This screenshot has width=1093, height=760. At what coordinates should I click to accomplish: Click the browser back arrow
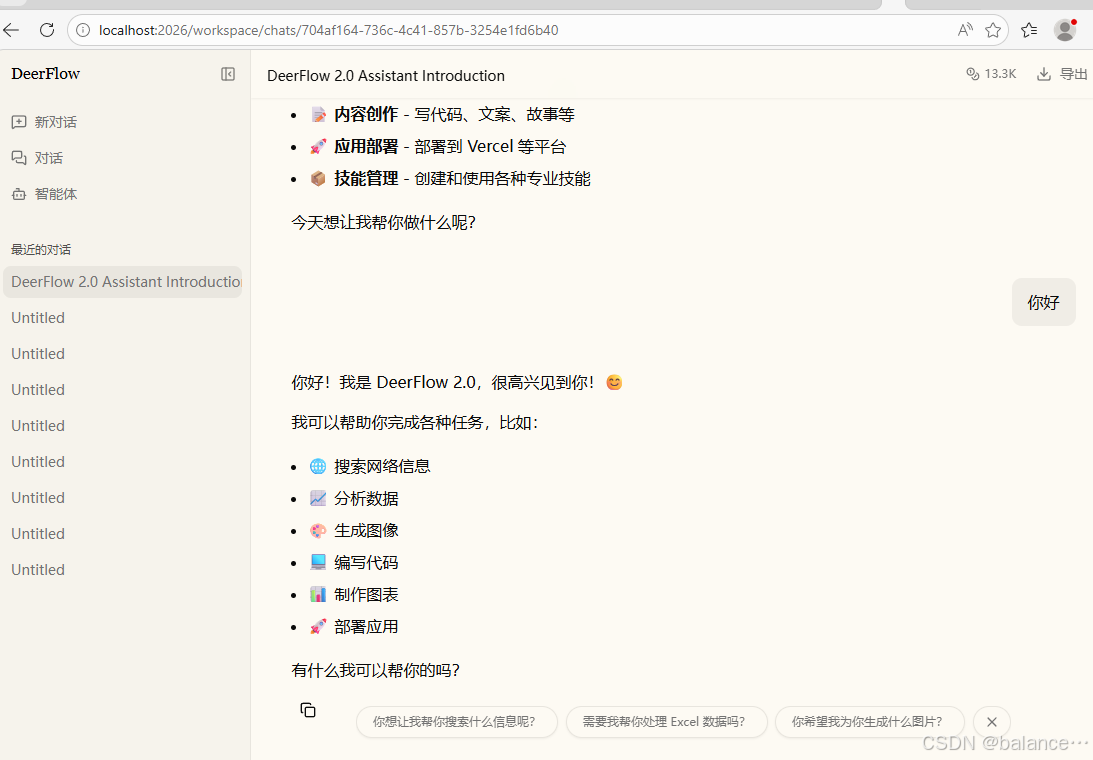coord(11,30)
